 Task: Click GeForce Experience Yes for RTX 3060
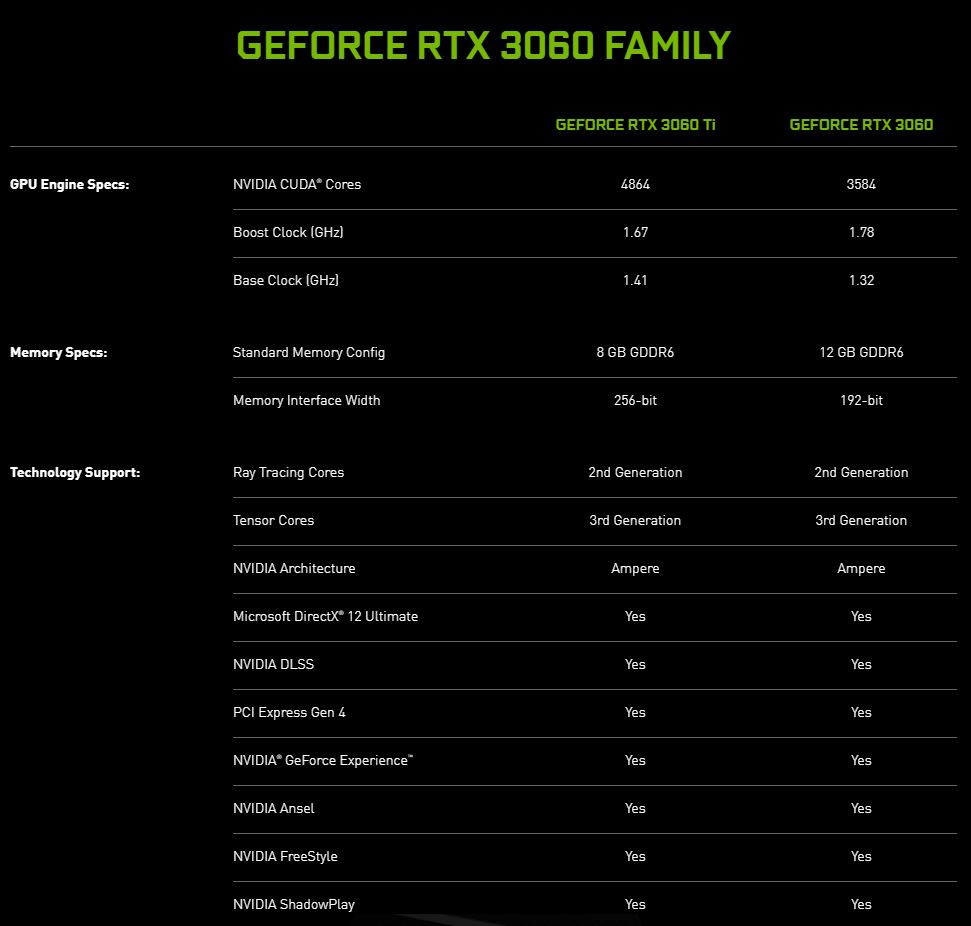861,760
